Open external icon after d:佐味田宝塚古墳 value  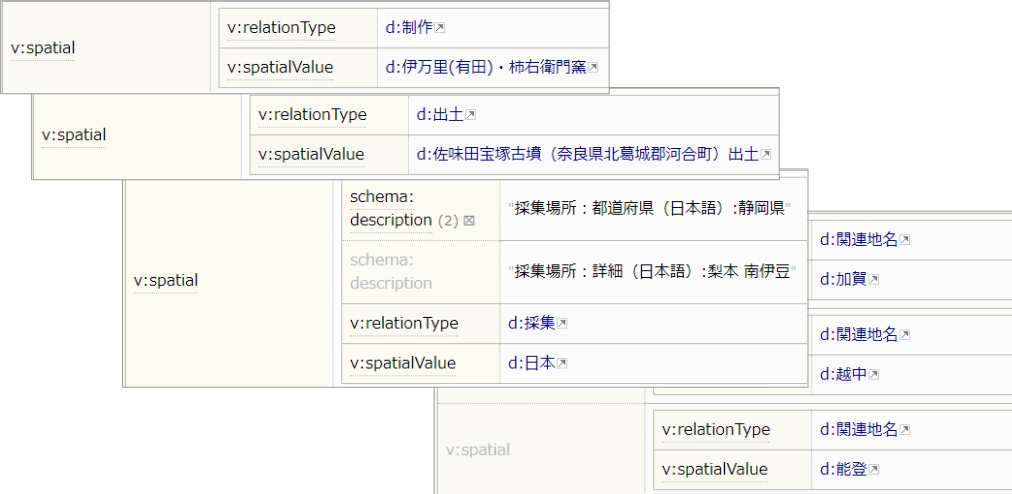tap(766, 155)
